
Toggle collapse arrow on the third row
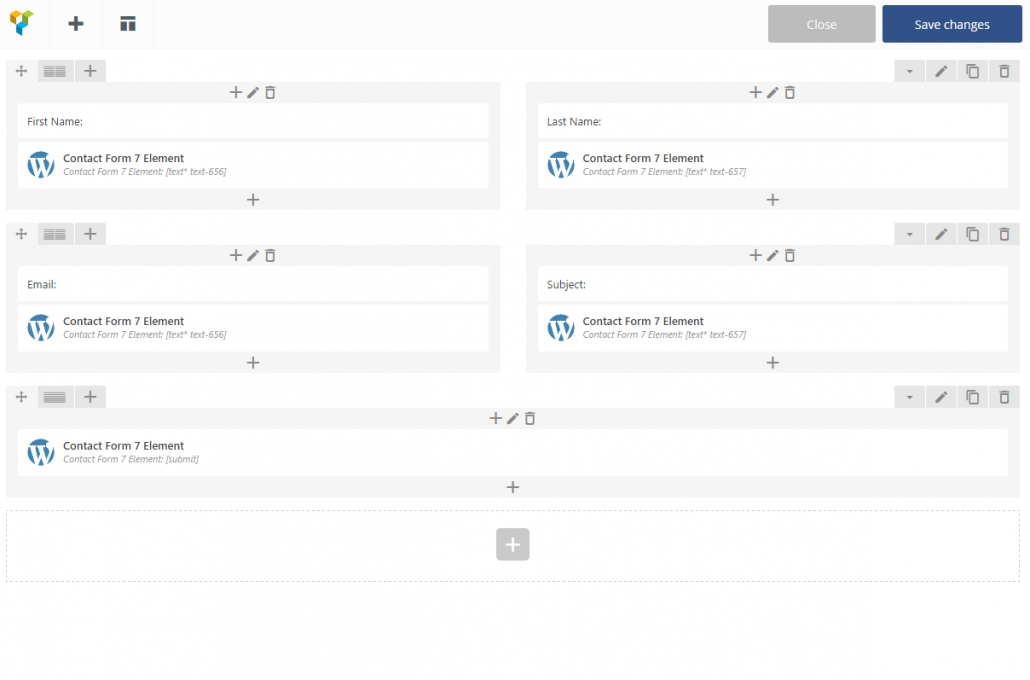click(x=909, y=397)
